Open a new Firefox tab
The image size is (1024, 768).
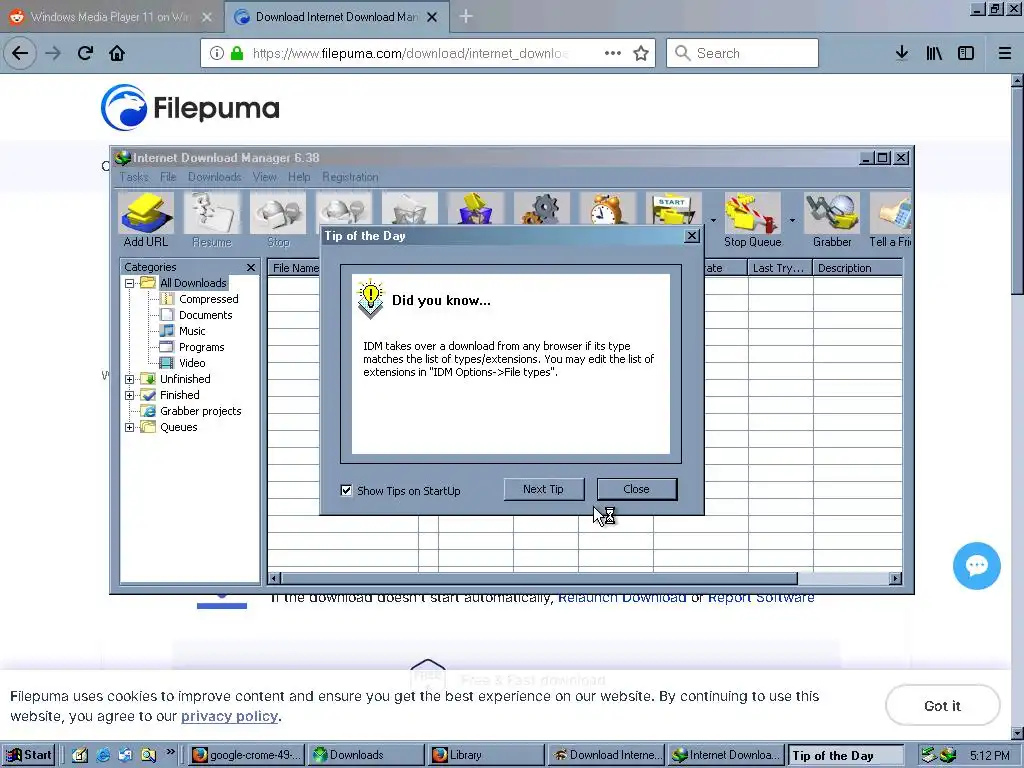[x=466, y=16]
